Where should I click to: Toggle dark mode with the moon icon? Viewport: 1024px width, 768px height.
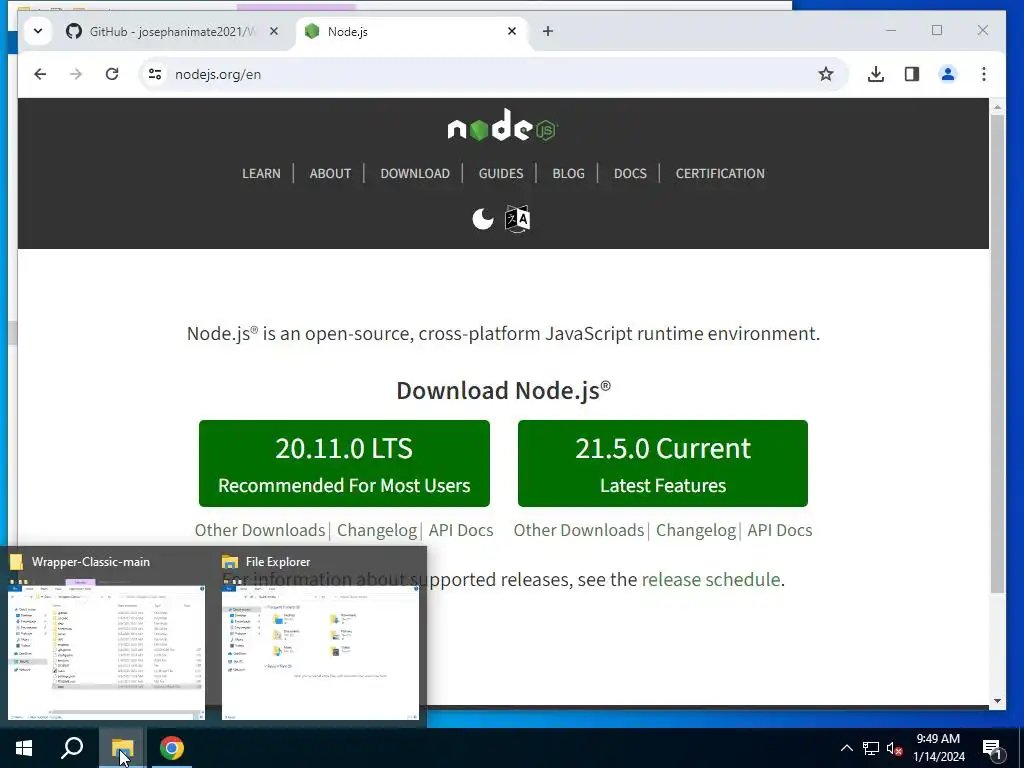(483, 219)
